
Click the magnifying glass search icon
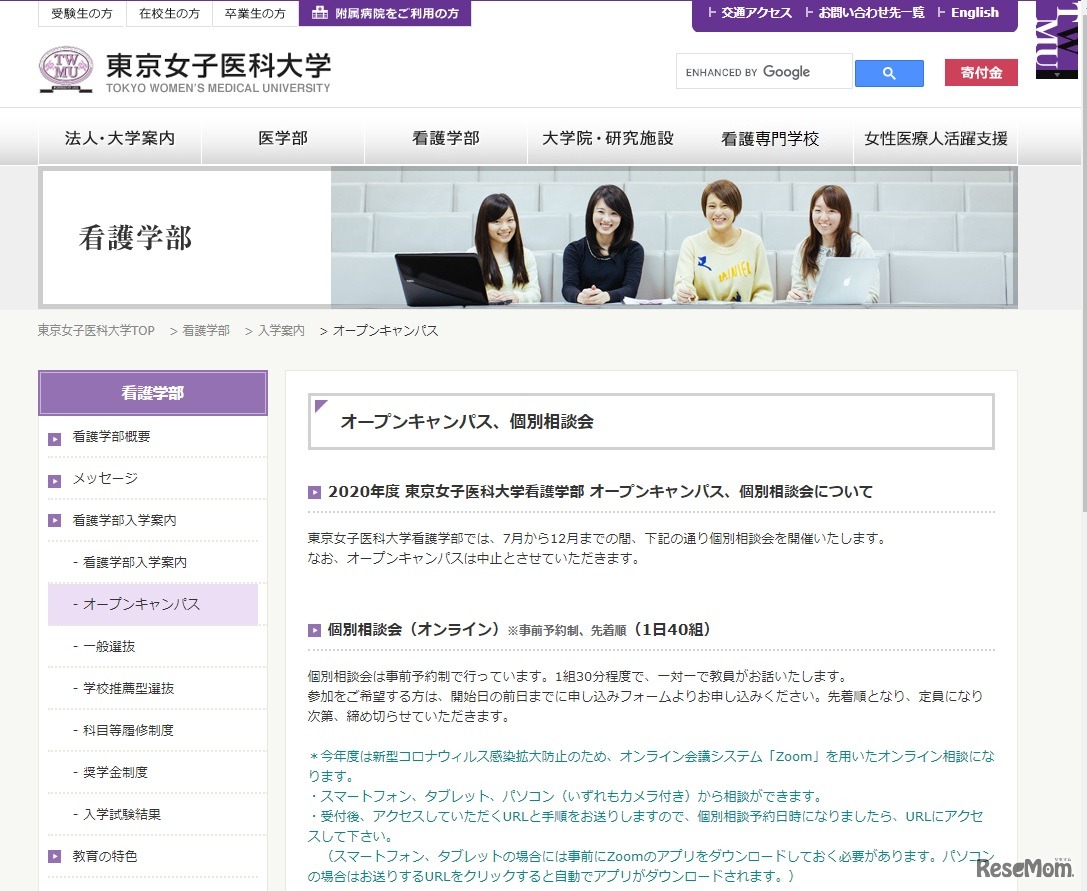888,72
